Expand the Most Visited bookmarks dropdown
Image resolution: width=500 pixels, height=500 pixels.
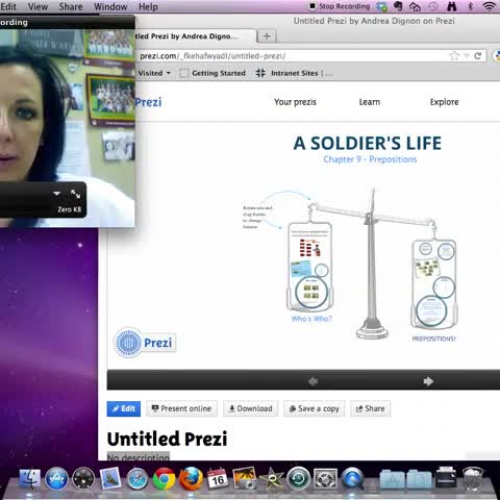click(x=154, y=73)
